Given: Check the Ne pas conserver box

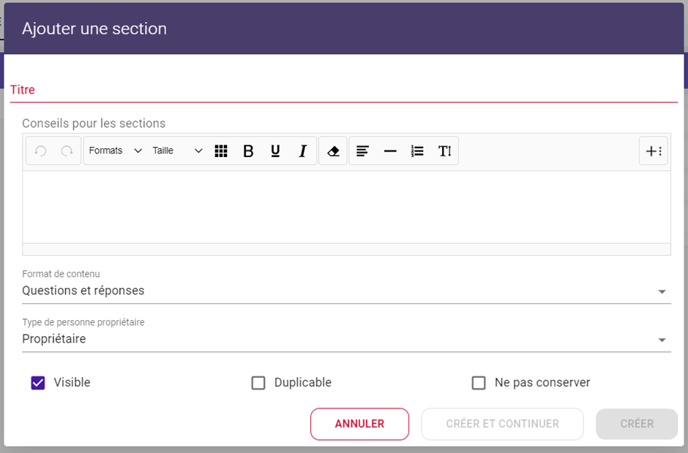Looking at the screenshot, I should tap(479, 383).
